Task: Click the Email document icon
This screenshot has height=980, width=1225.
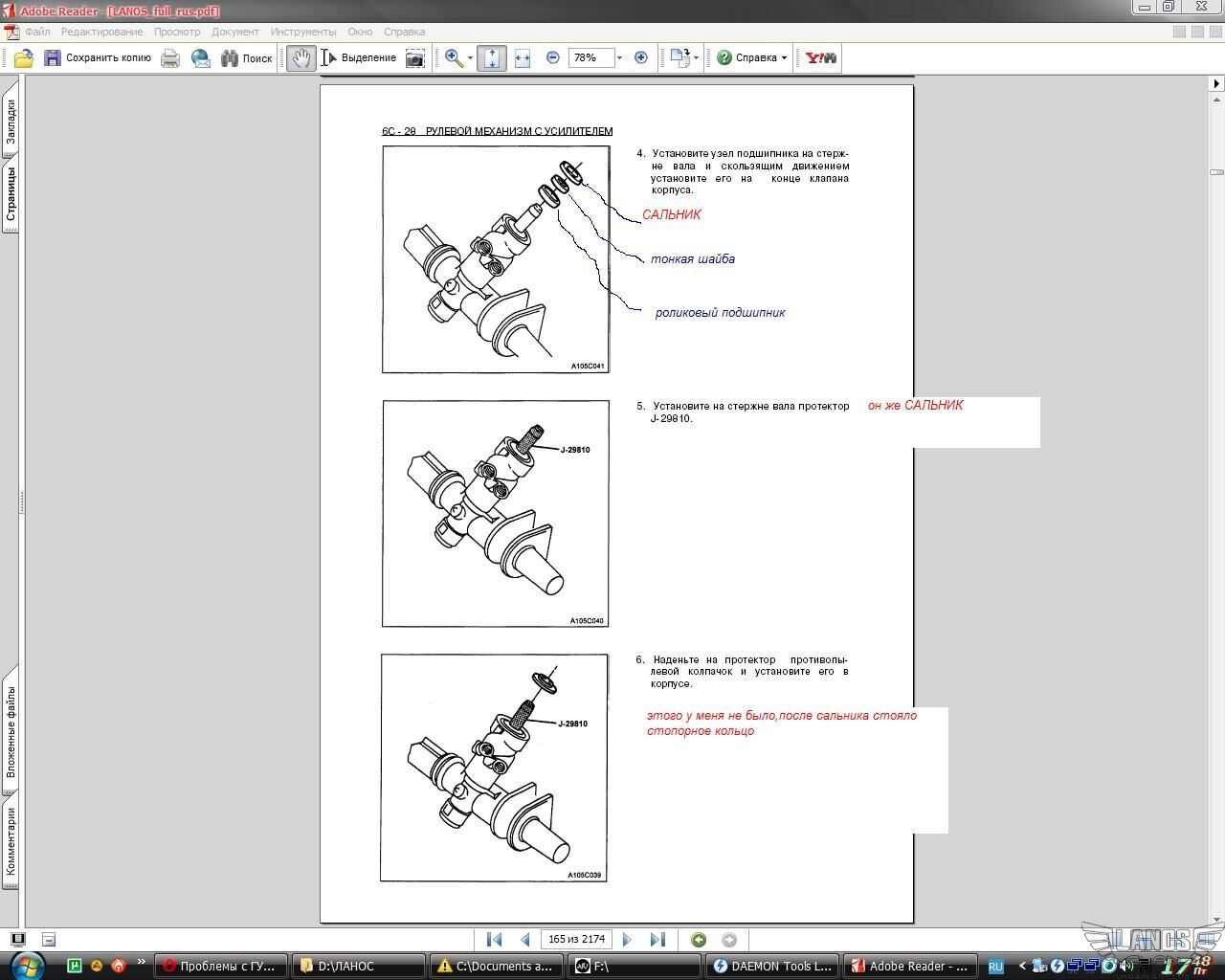Action: coord(201,58)
